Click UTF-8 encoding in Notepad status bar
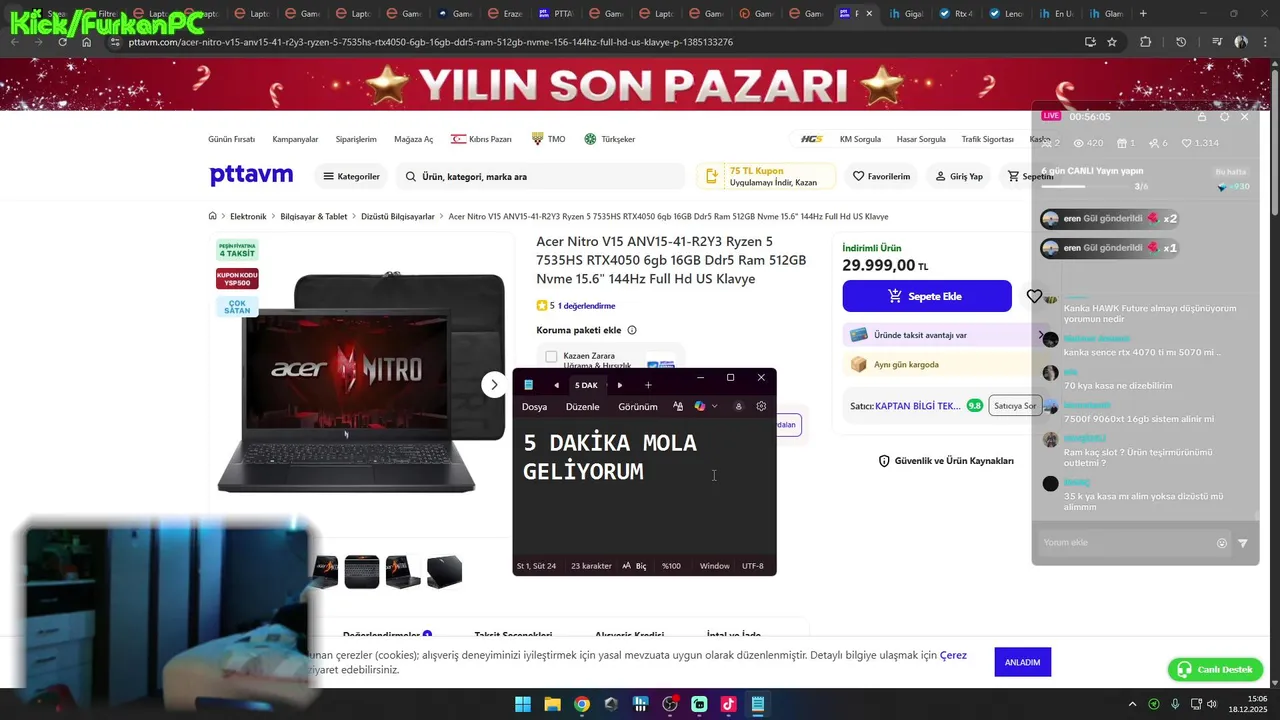 (752, 566)
